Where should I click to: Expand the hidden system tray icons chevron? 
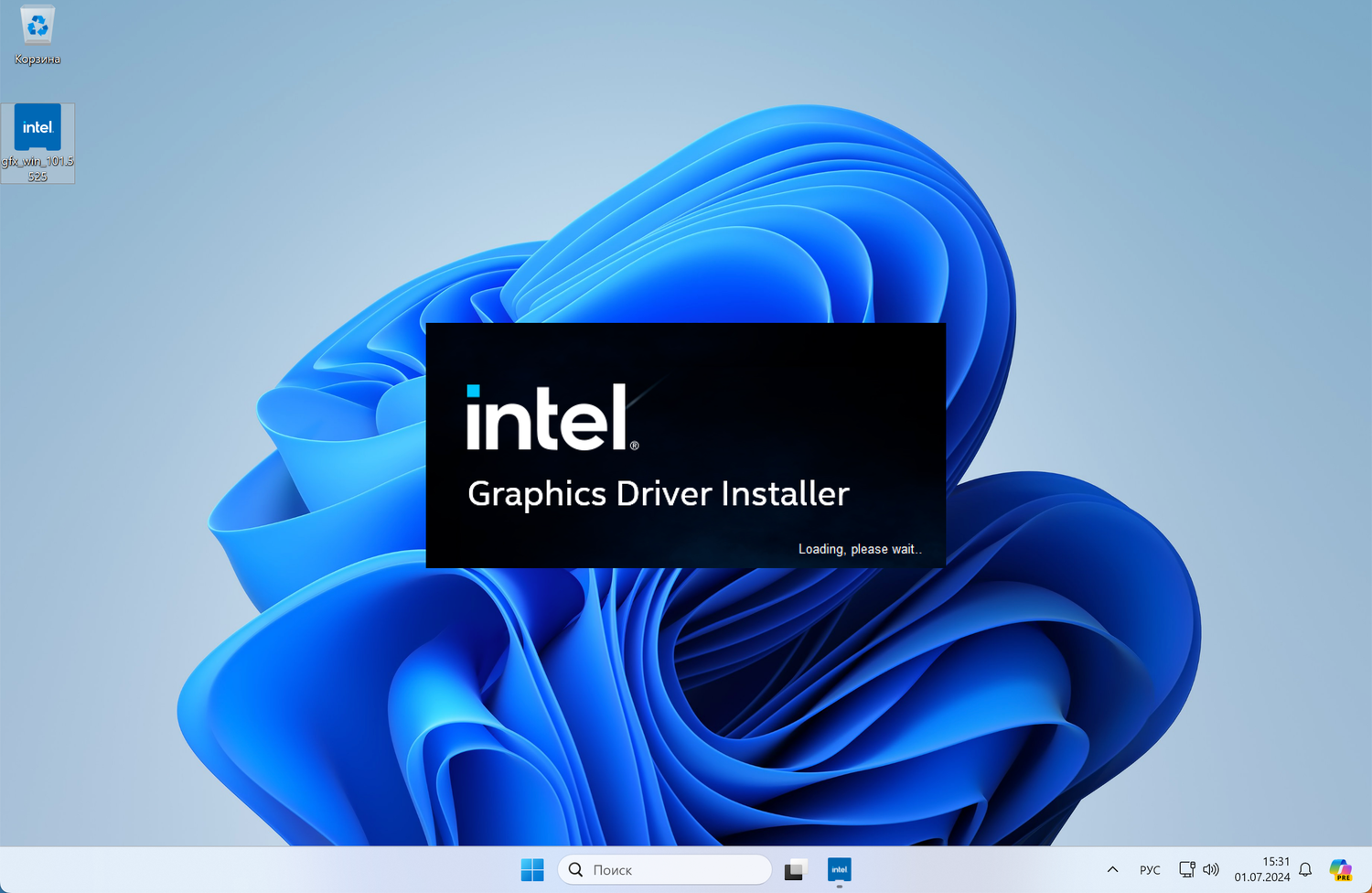pos(1112,869)
